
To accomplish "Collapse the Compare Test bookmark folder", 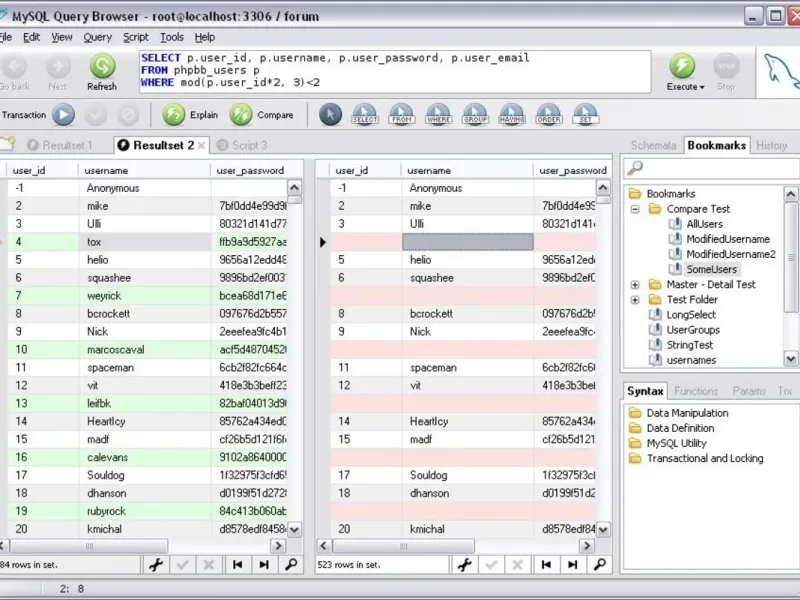I will click(x=635, y=209).
